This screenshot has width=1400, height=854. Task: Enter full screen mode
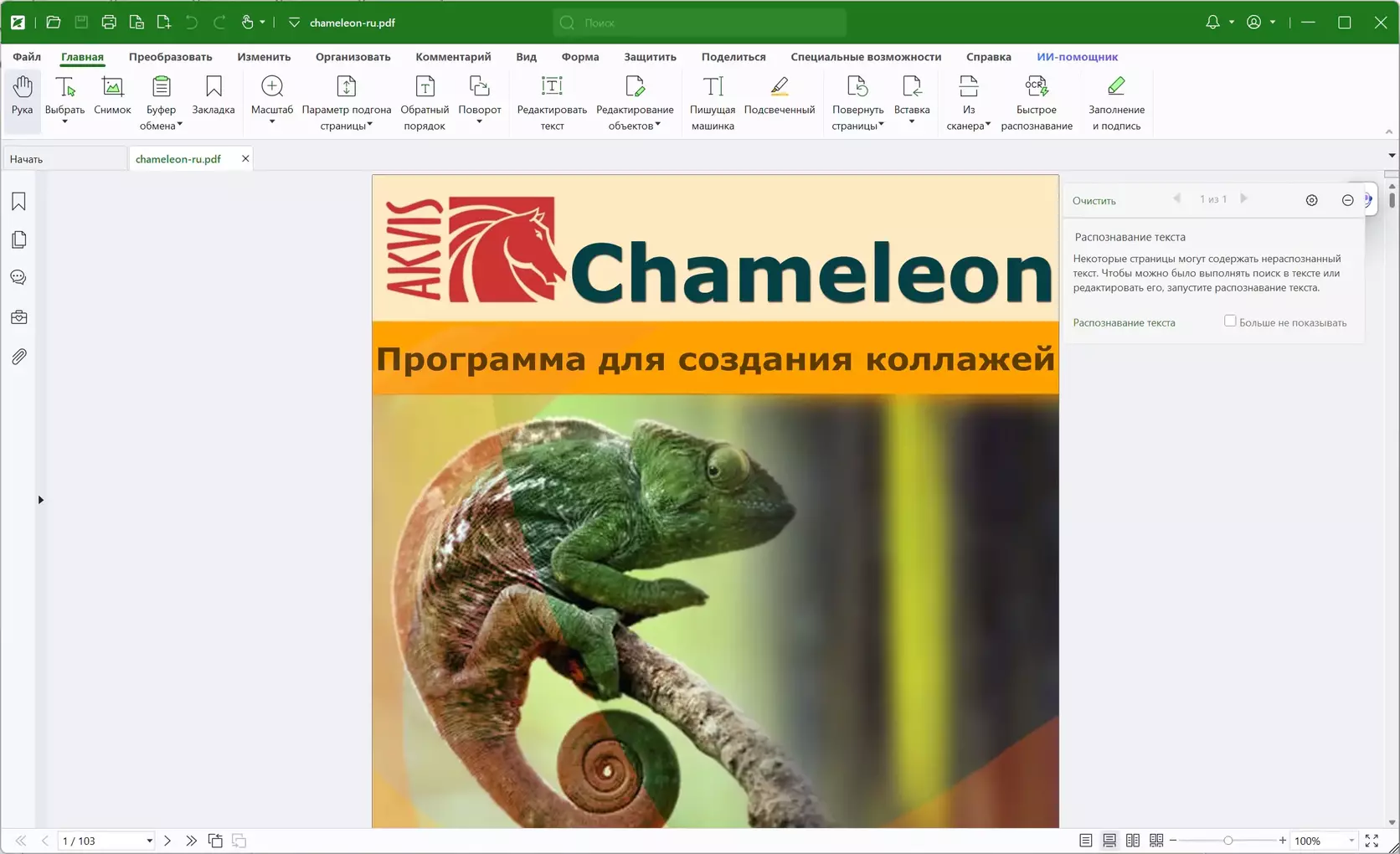(1372, 841)
